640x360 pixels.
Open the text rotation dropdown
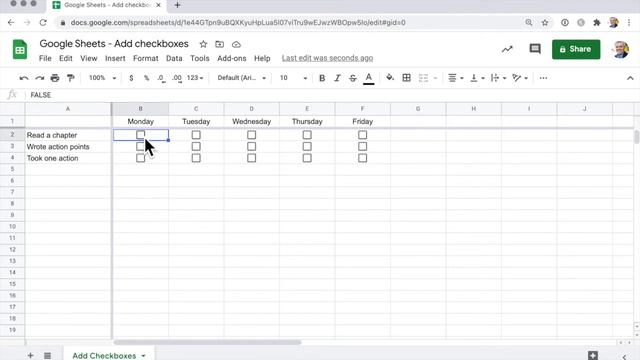(x=520, y=78)
